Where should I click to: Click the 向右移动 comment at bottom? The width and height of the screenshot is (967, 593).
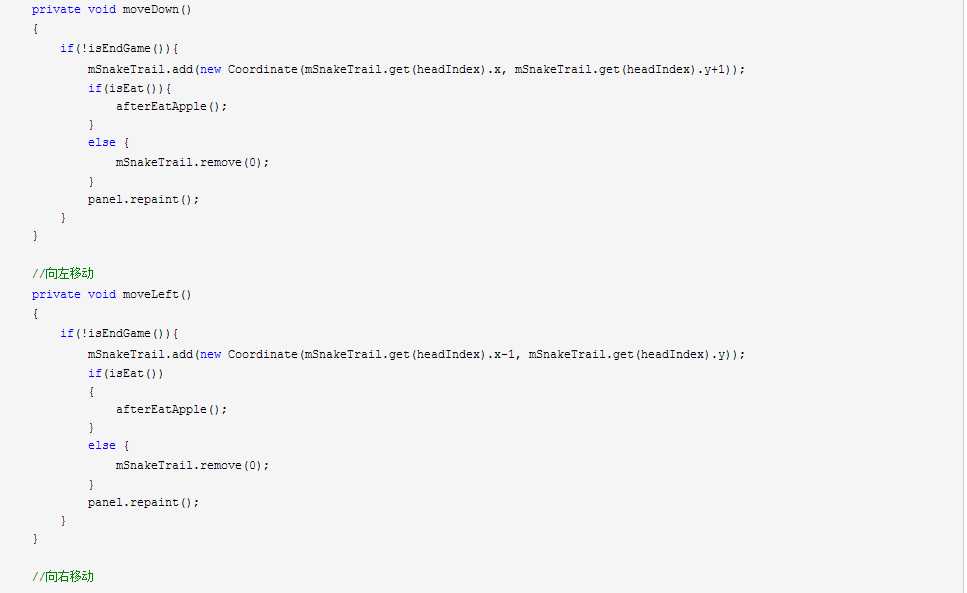[x=63, y=576]
